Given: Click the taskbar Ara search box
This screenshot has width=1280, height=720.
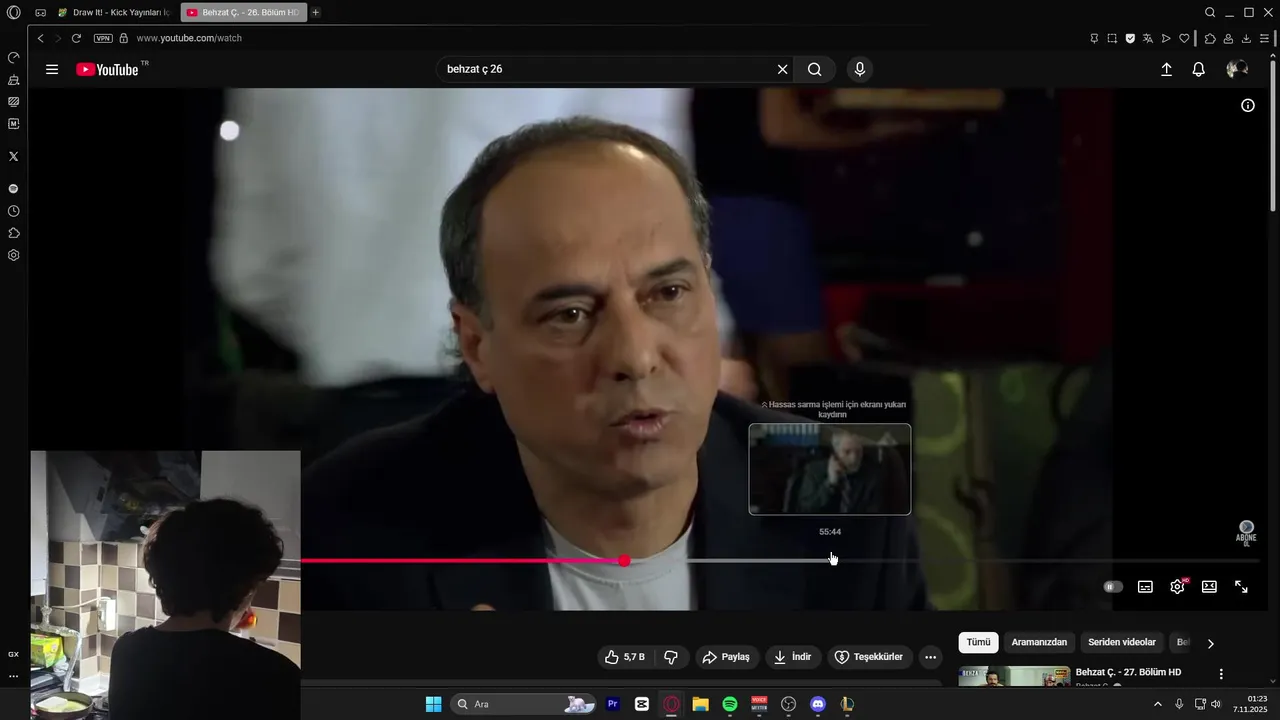Looking at the screenshot, I should [524, 704].
